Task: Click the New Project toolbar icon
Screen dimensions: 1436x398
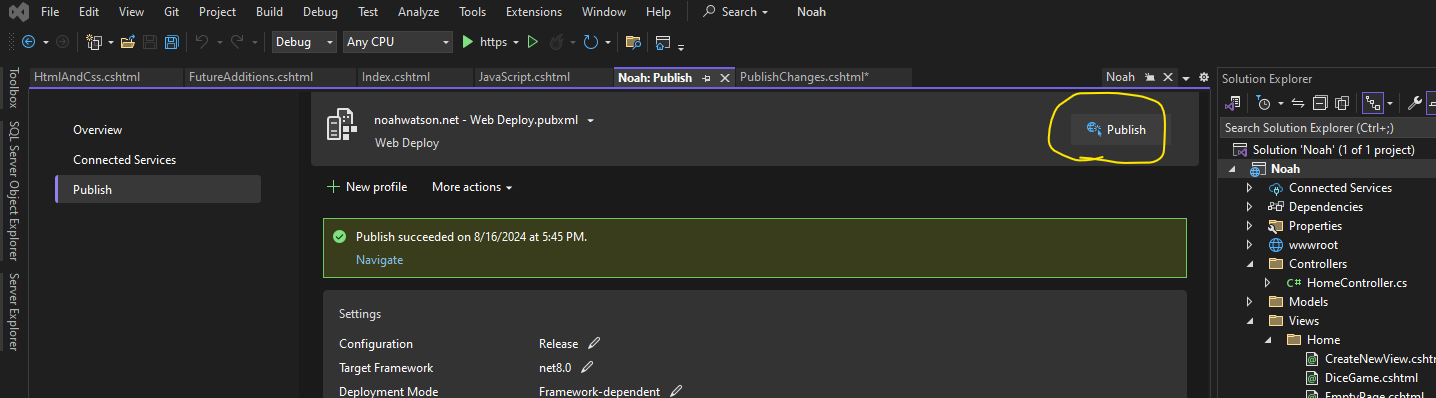Action: [94, 42]
